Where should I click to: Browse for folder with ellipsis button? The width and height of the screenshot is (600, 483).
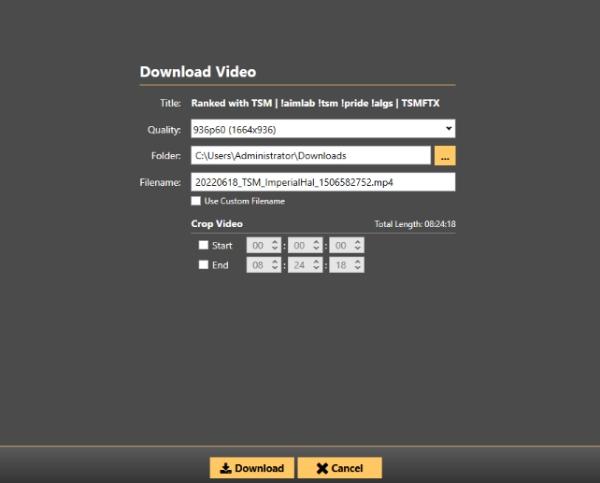(x=445, y=155)
